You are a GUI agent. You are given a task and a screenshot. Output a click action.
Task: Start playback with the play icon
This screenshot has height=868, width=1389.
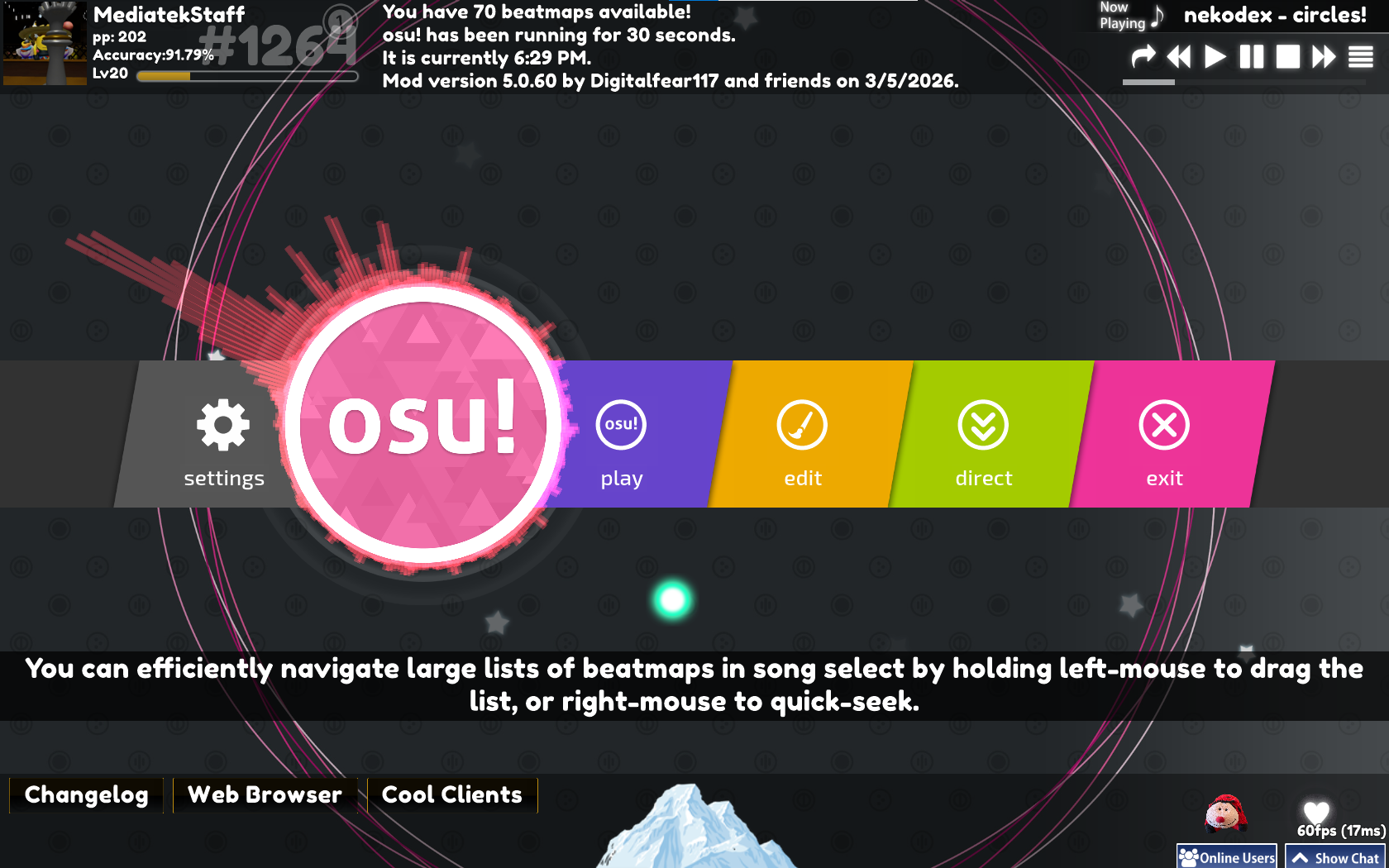click(x=1215, y=57)
